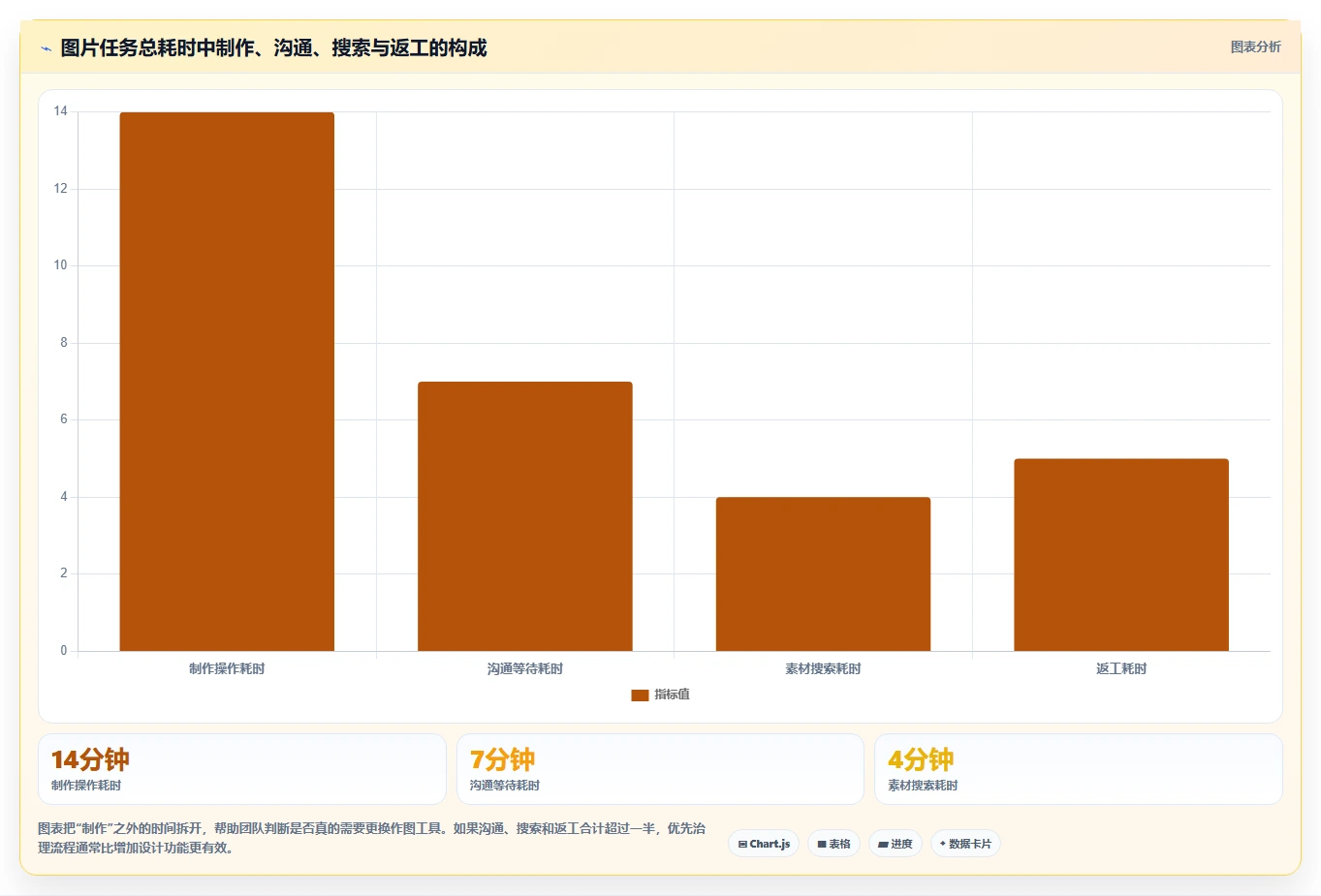Click the 素材搜索耗时 x-axis label
The width and height of the screenshot is (1321, 896).
point(823,668)
